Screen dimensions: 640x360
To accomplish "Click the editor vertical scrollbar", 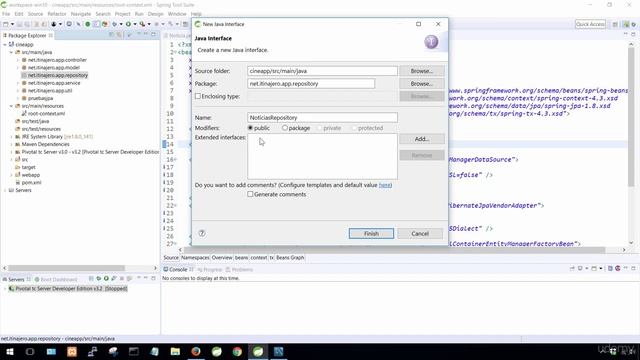I will [631, 118].
